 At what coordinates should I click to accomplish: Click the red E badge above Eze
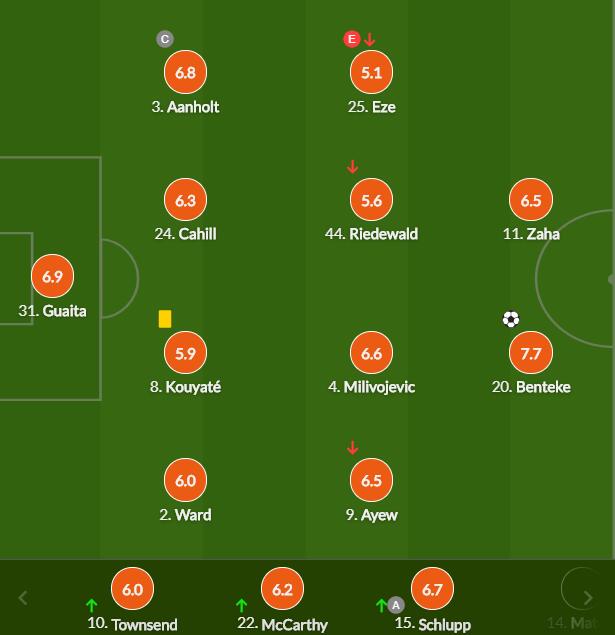tap(352, 39)
